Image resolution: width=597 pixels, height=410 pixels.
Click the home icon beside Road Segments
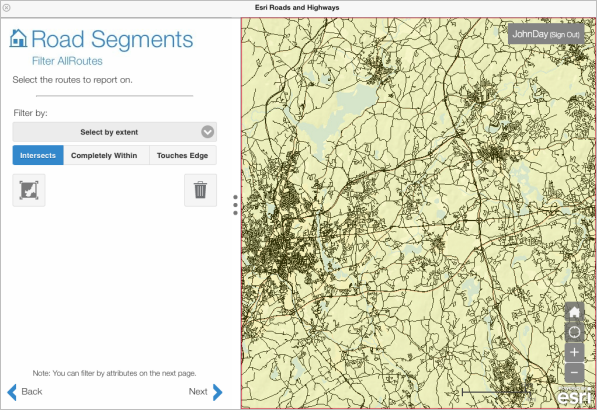tap(18, 38)
